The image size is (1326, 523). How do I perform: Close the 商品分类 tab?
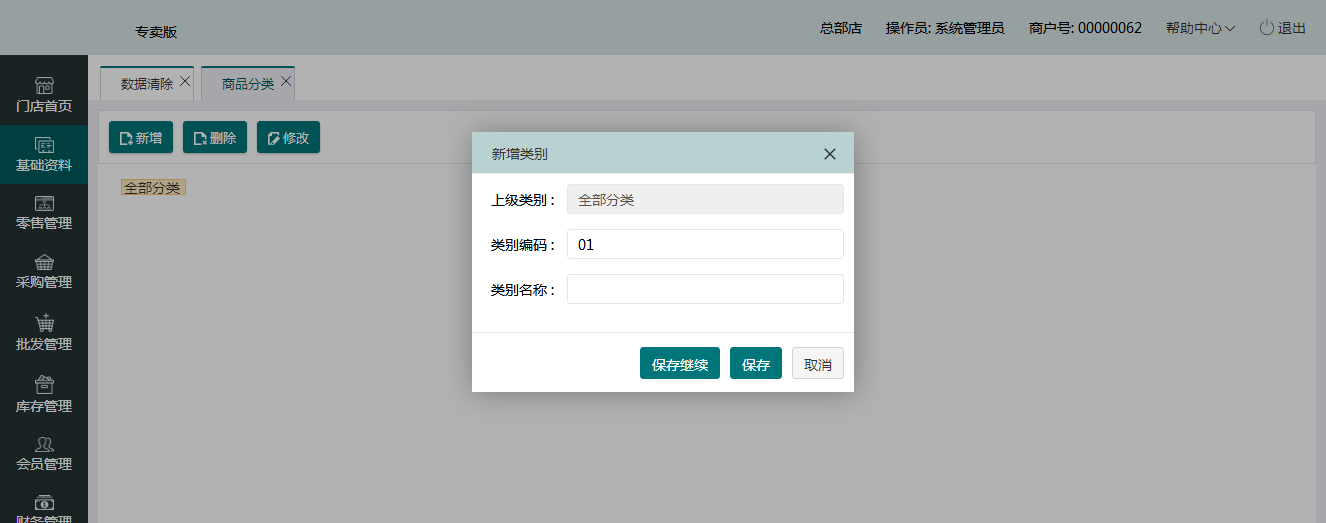coord(286,82)
